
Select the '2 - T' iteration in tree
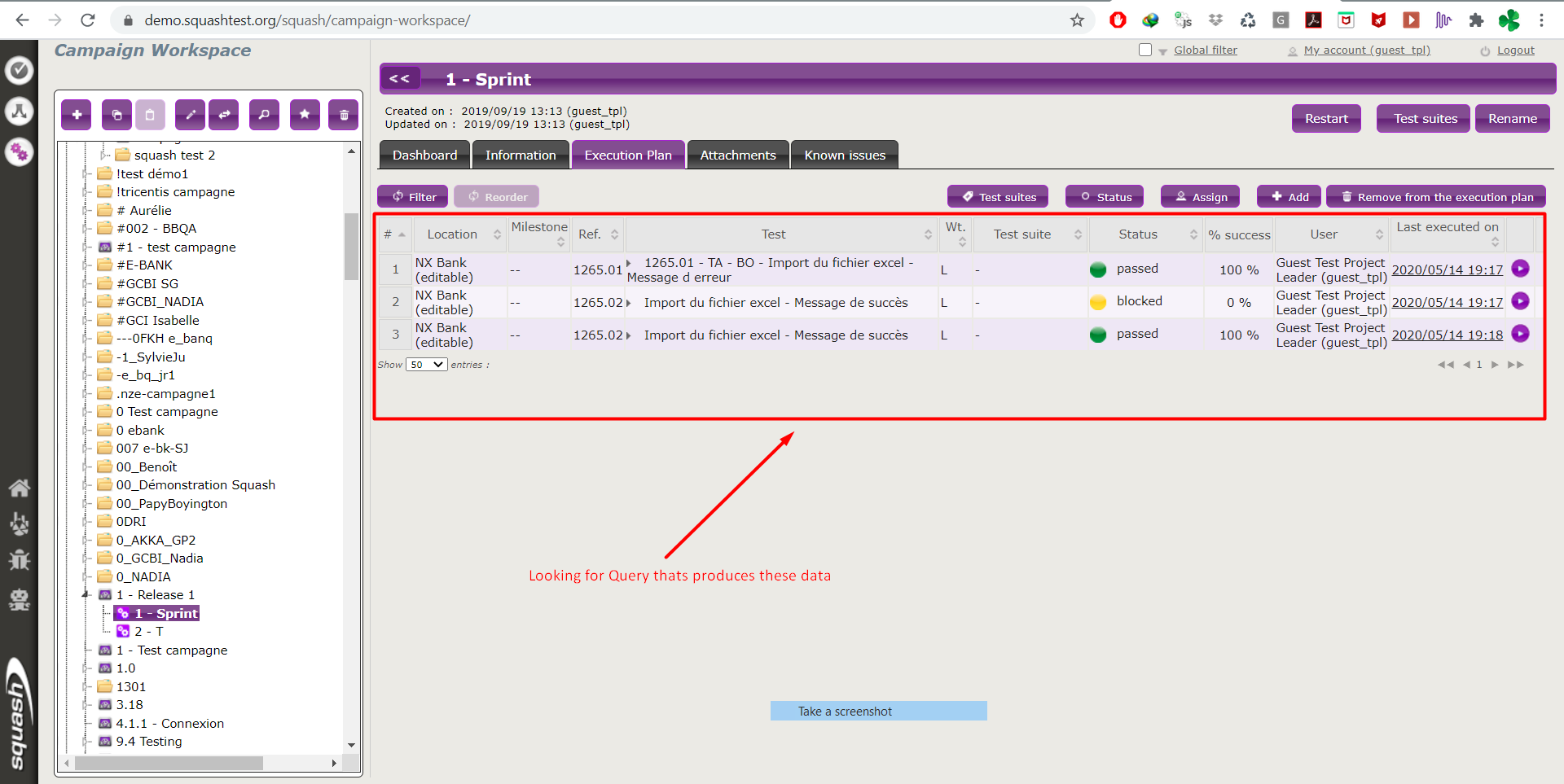point(148,632)
